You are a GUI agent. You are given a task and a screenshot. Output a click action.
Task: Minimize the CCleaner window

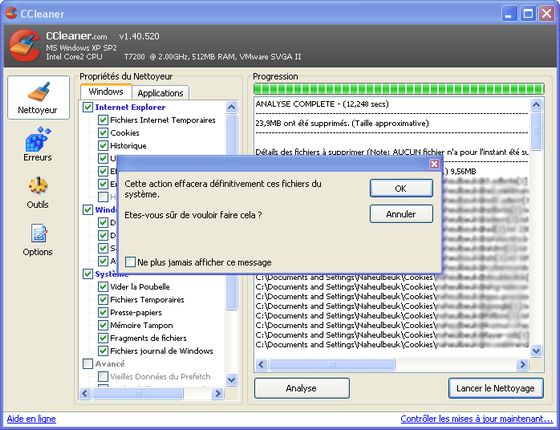click(x=509, y=14)
